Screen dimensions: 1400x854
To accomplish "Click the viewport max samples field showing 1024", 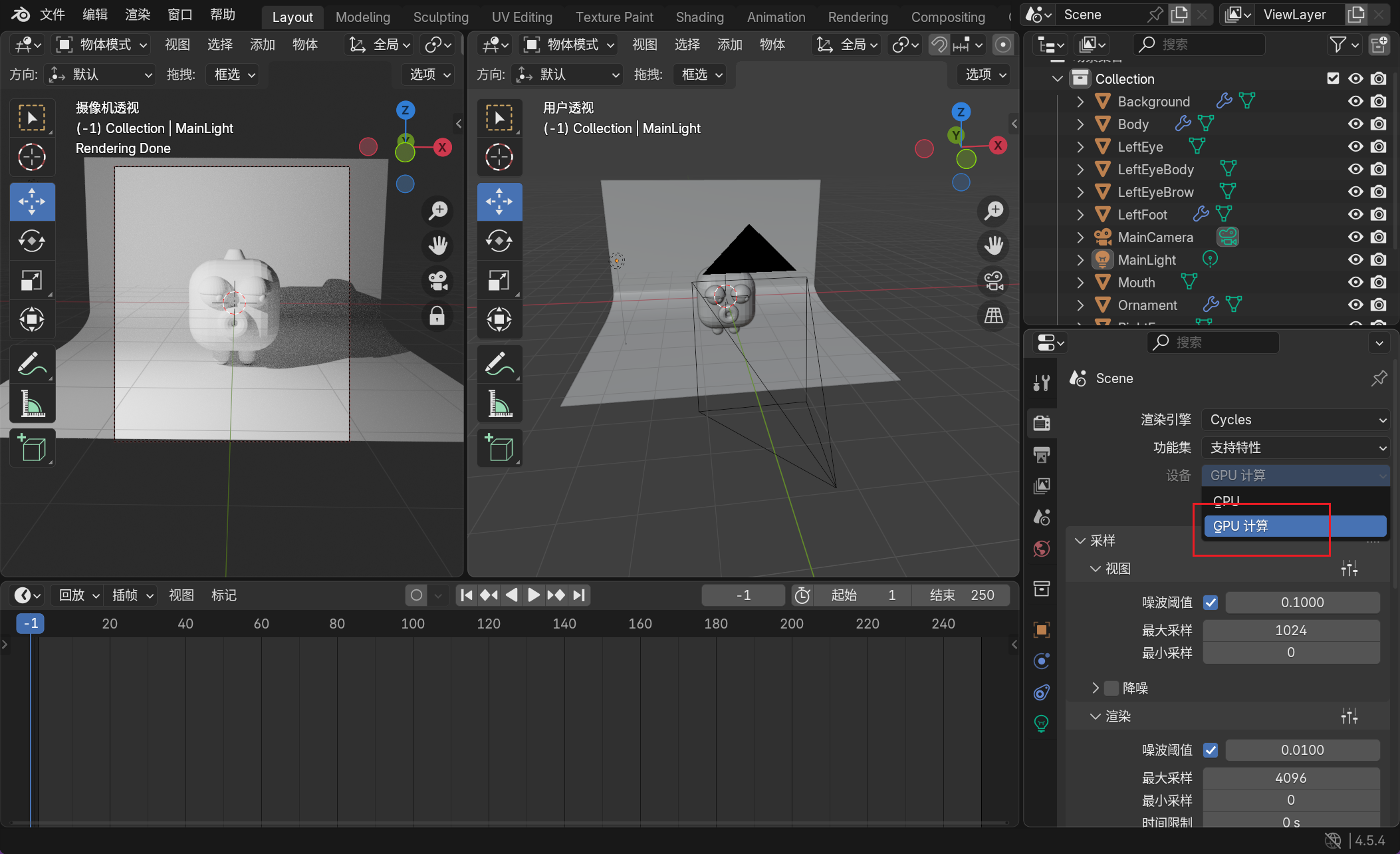I will (1290, 630).
